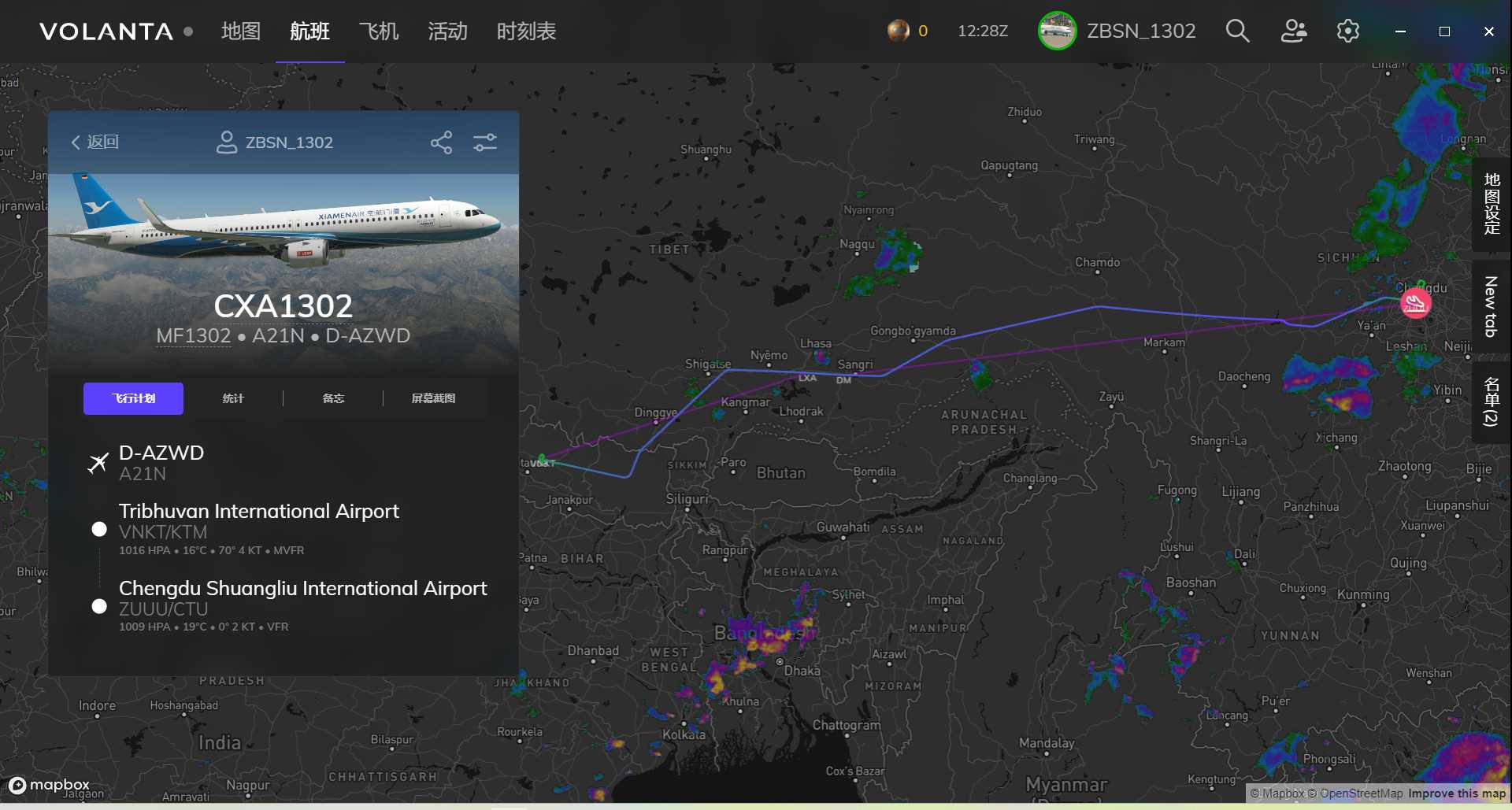Click Improve this map link
Viewport: 1512px width, 810px height.
[1456, 793]
